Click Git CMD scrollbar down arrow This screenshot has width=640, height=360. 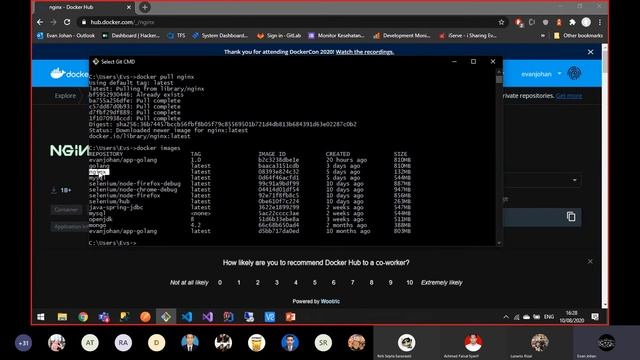point(499,243)
